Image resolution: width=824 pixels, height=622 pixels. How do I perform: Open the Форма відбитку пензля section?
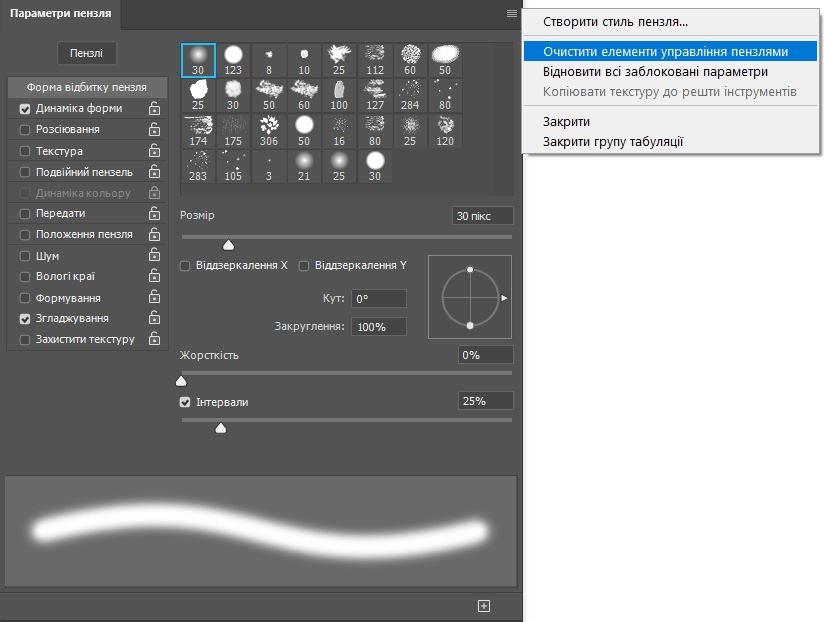(87, 87)
